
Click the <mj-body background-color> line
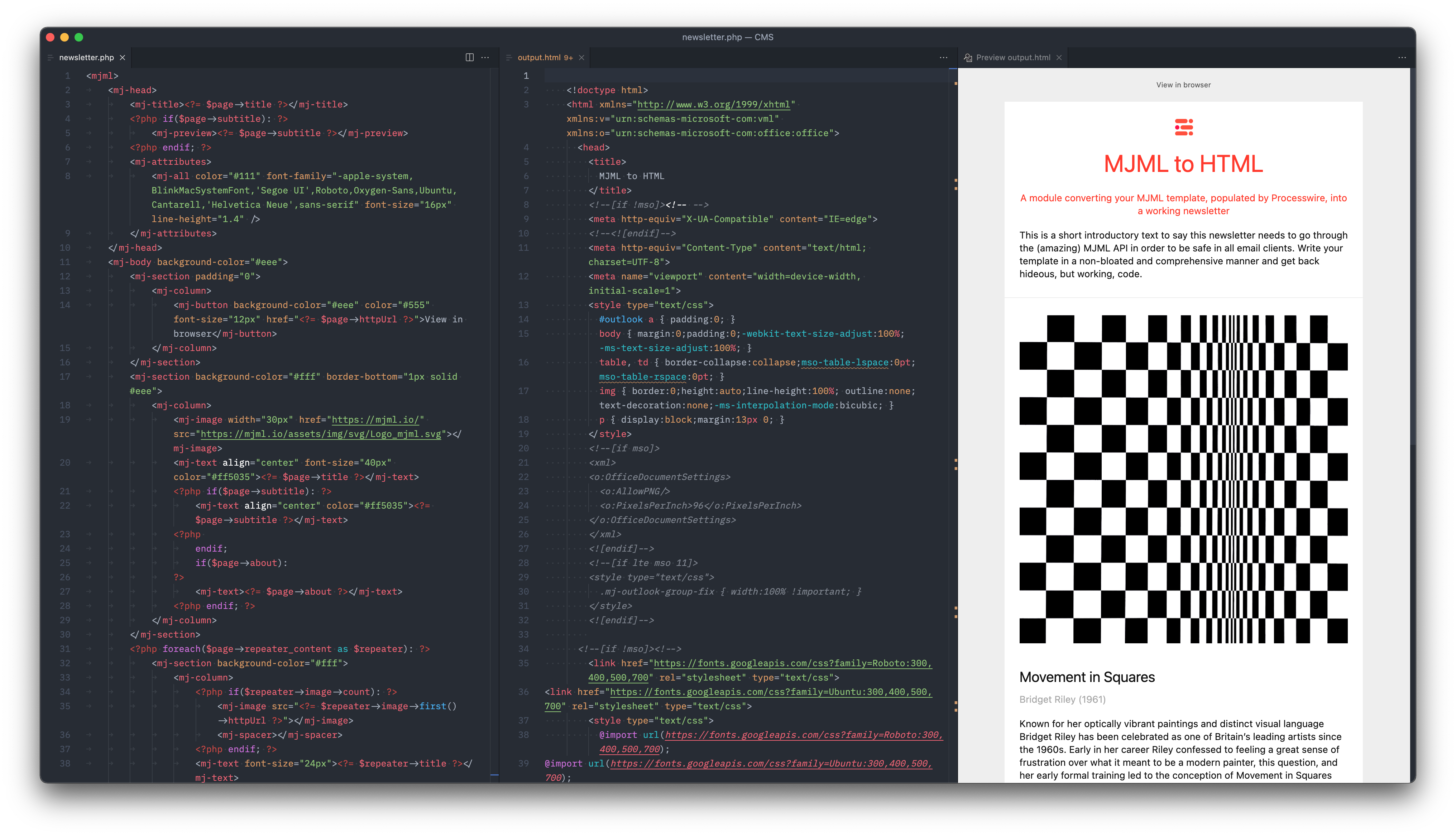click(198, 262)
